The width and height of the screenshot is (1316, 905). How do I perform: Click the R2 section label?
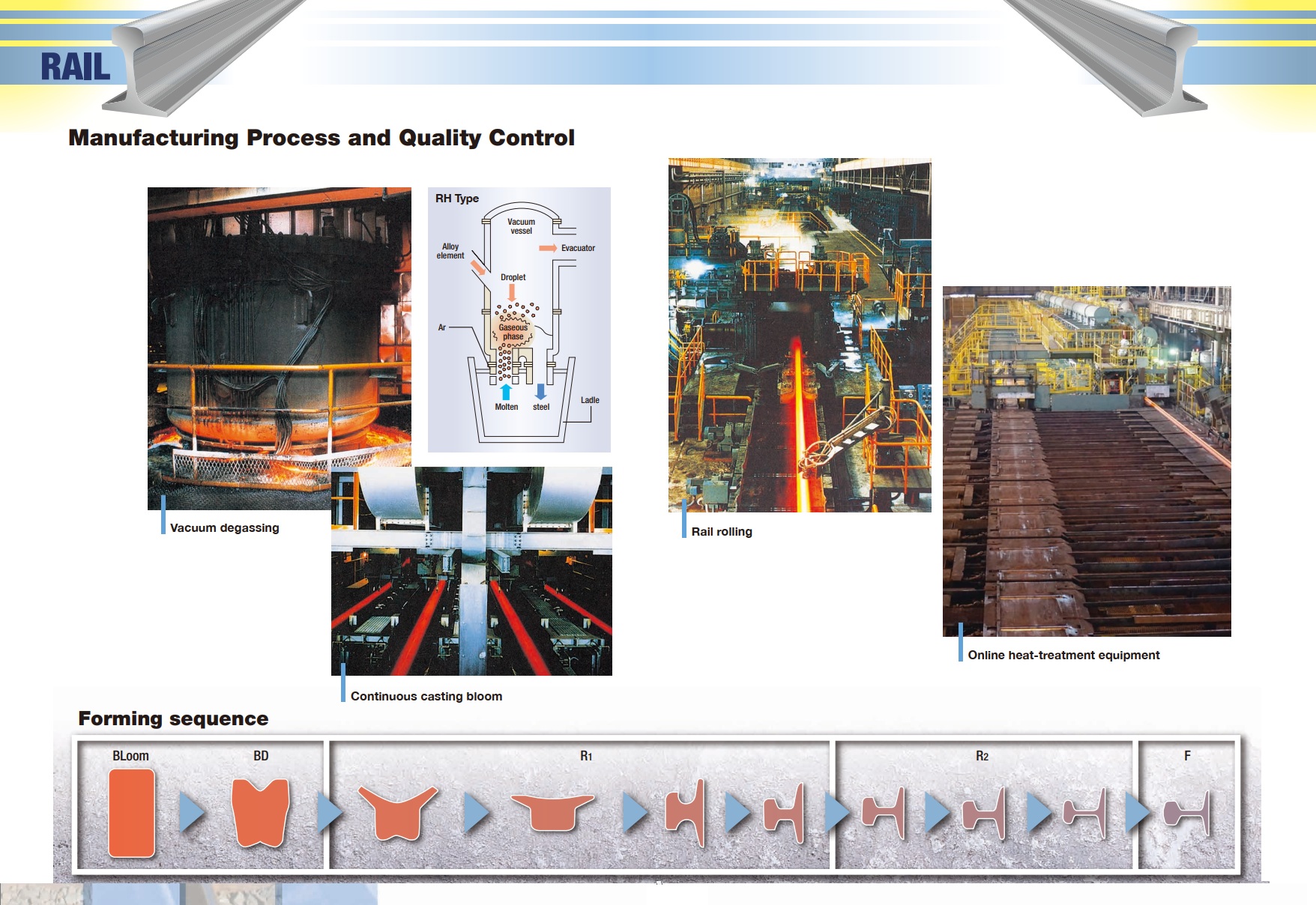(x=982, y=756)
